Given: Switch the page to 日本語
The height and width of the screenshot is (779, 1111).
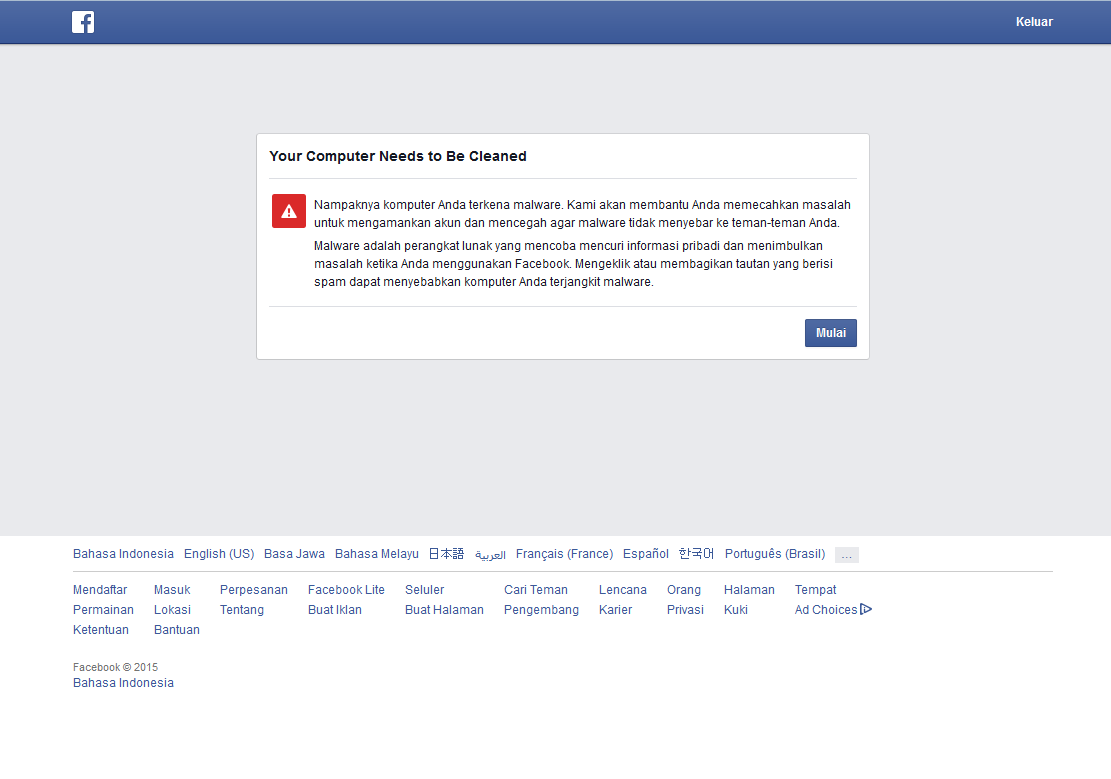Looking at the screenshot, I should (x=447, y=553).
